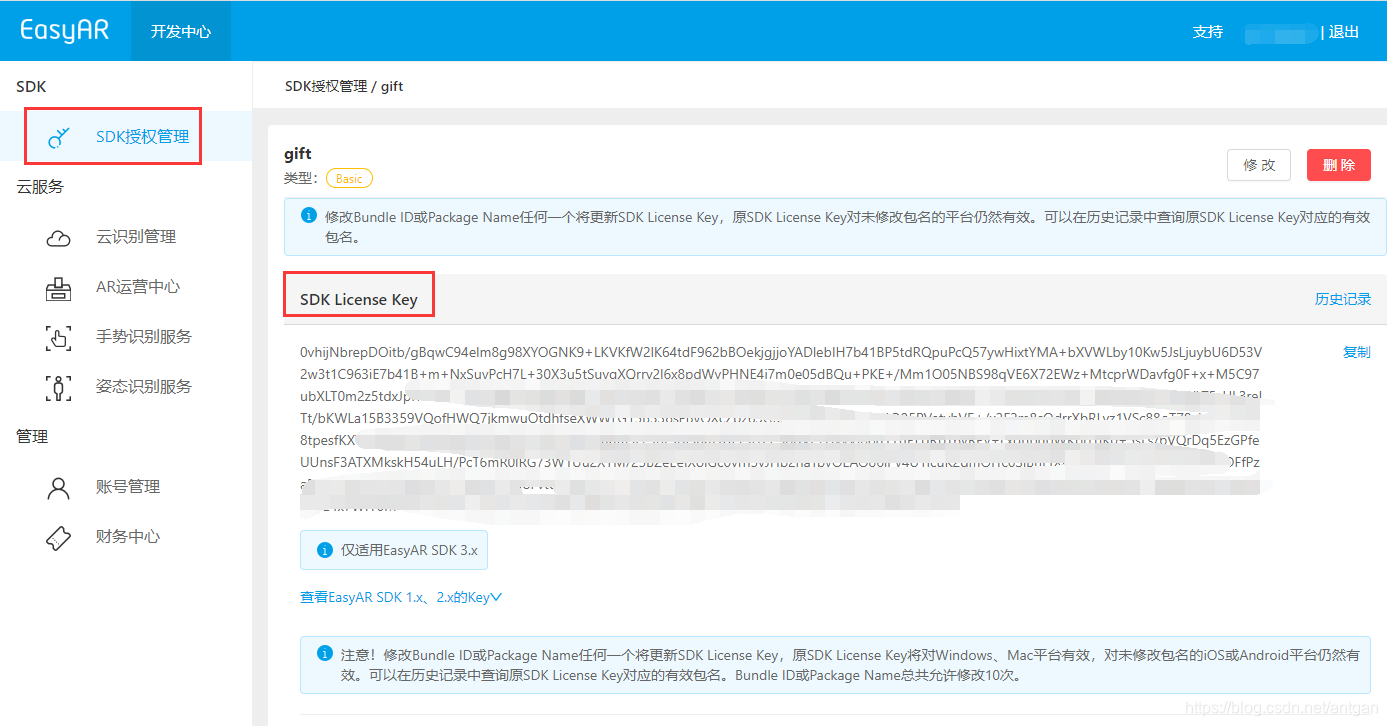Click the hand gesture recognition icon
The height and width of the screenshot is (726, 1387).
click(x=59, y=337)
